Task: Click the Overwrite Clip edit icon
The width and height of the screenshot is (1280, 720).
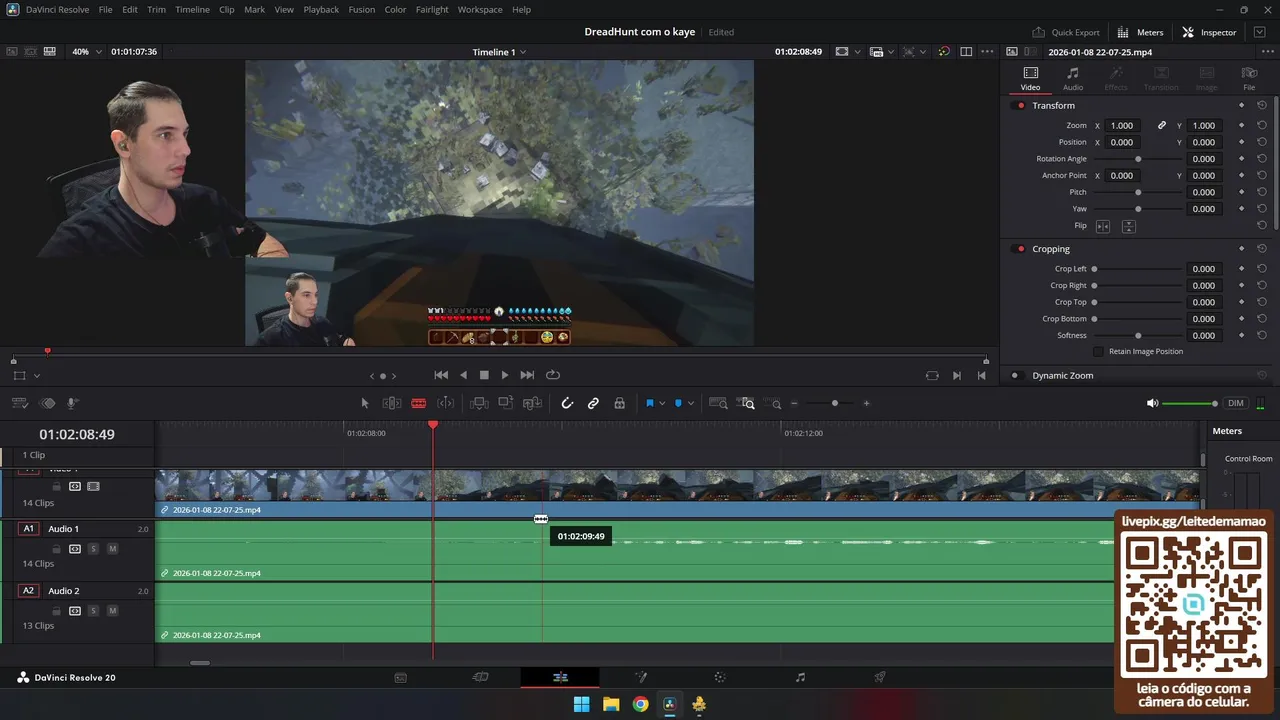Action: click(506, 403)
